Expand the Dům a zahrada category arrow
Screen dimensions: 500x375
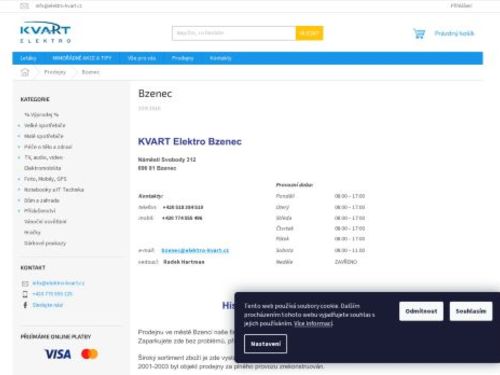tap(19, 201)
